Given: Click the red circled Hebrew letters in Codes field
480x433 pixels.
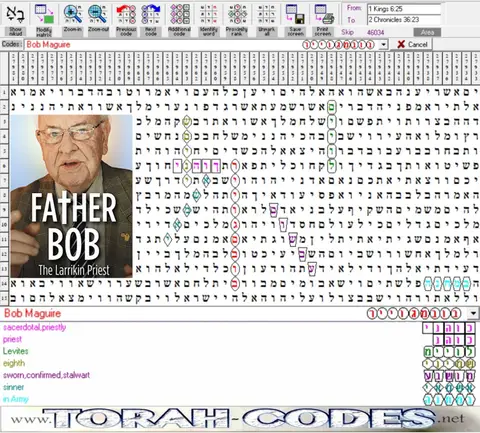Looking at the screenshot, I should (338, 44).
